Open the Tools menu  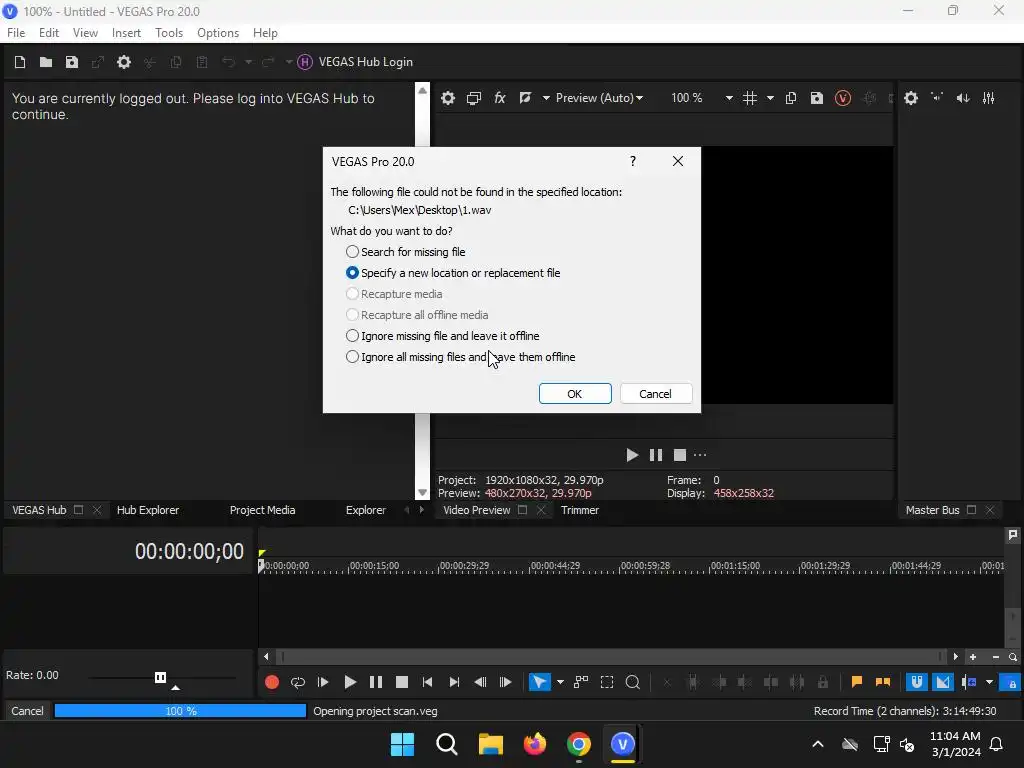tap(169, 33)
